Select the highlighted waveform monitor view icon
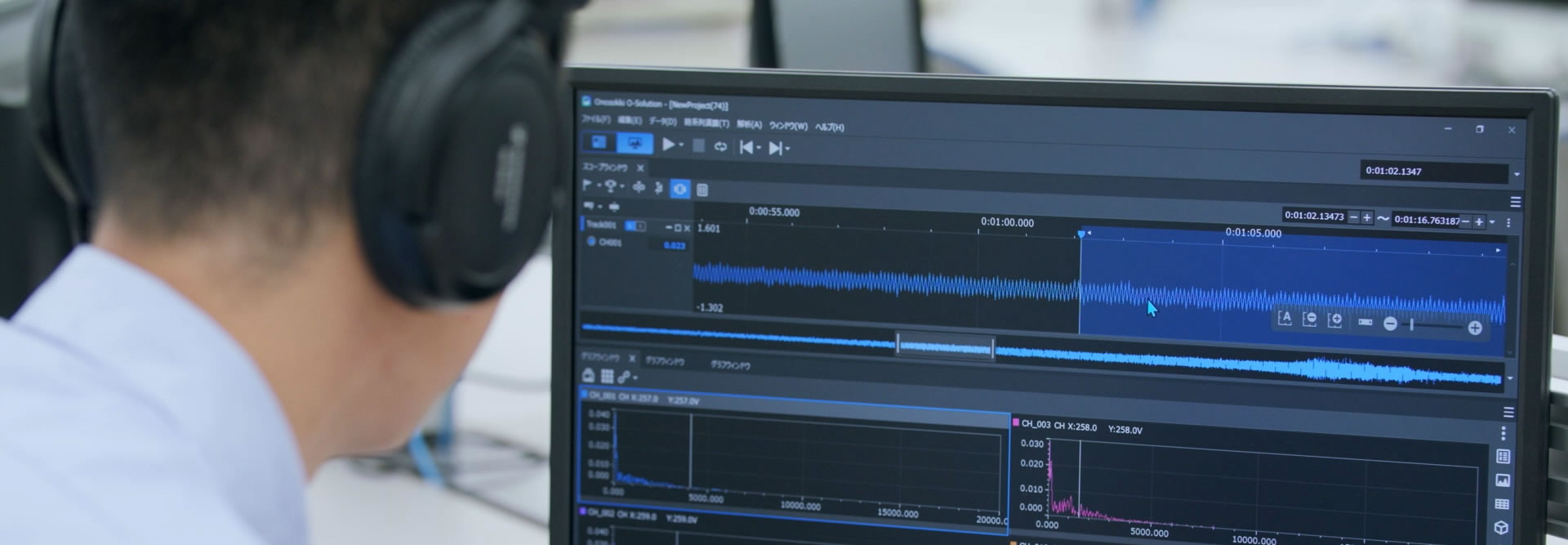This screenshot has width=1568, height=545. [x=635, y=144]
